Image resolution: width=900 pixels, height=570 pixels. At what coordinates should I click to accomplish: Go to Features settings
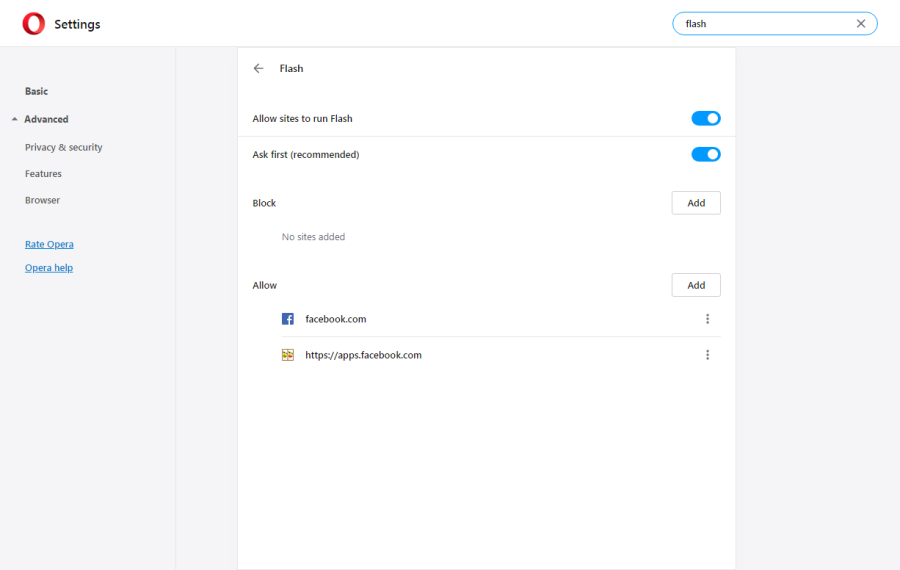click(x=43, y=173)
